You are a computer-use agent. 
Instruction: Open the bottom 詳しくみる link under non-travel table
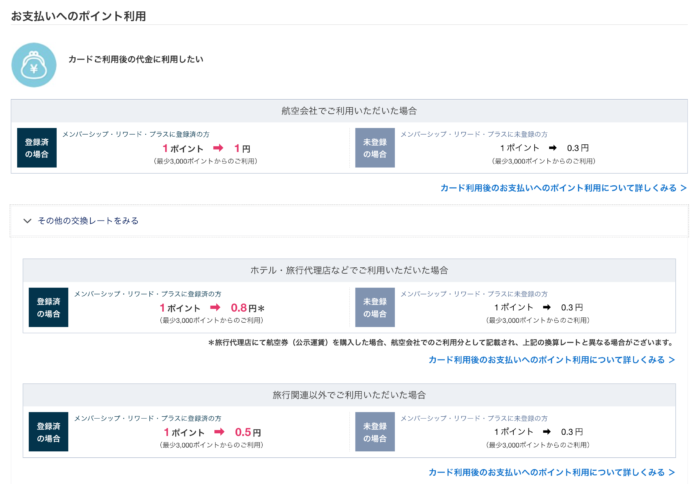(x=551, y=472)
